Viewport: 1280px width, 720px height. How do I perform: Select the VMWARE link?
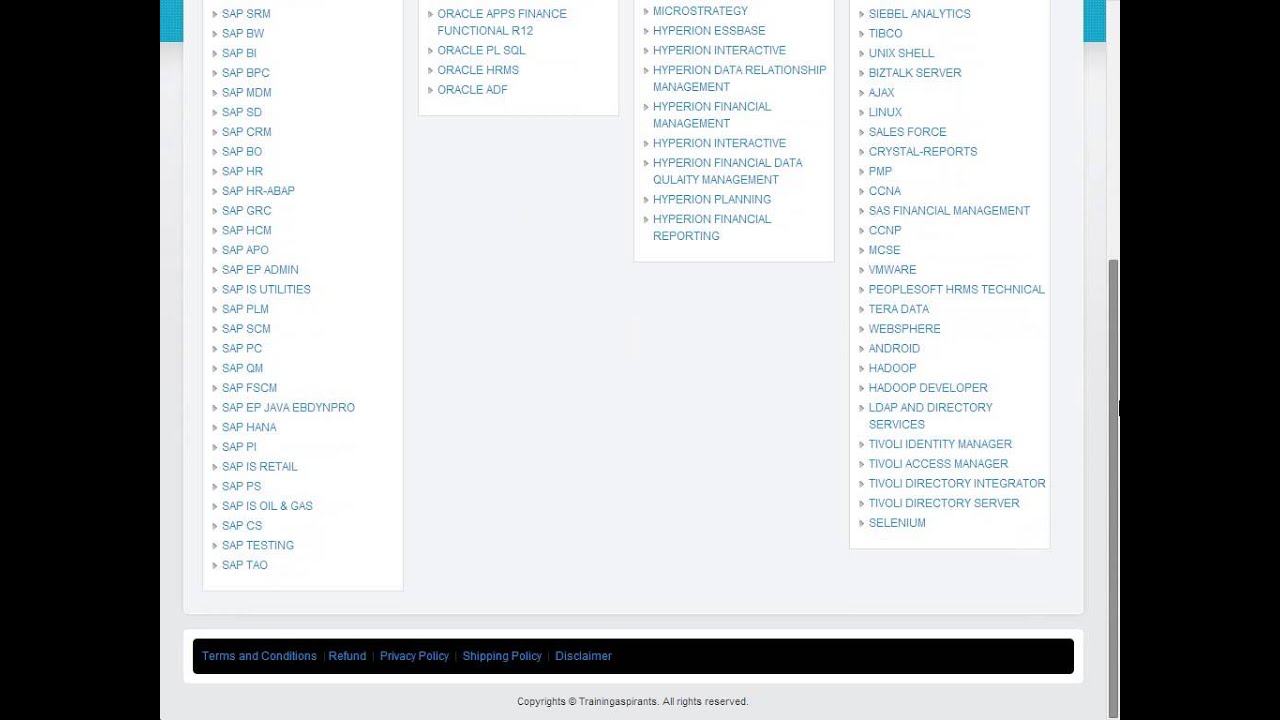click(892, 270)
